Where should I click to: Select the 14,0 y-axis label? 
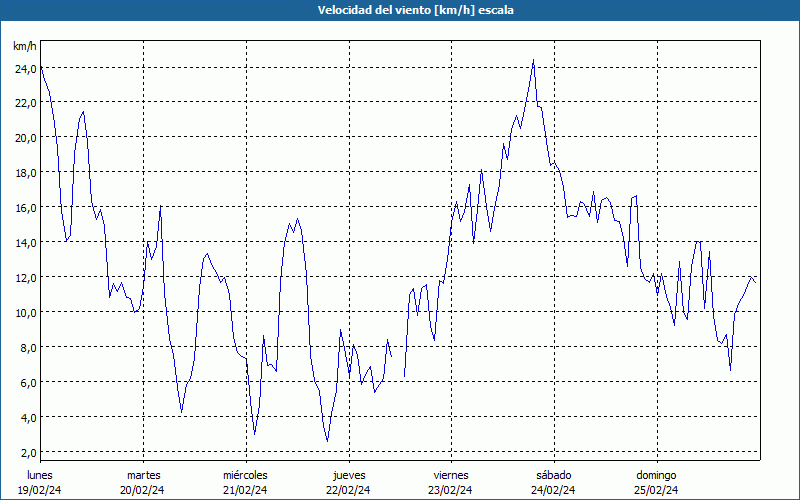coord(26,243)
